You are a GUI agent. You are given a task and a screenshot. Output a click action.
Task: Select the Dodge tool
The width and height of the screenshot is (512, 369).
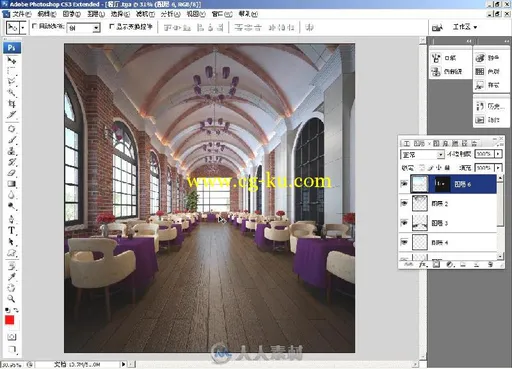pos(12,206)
